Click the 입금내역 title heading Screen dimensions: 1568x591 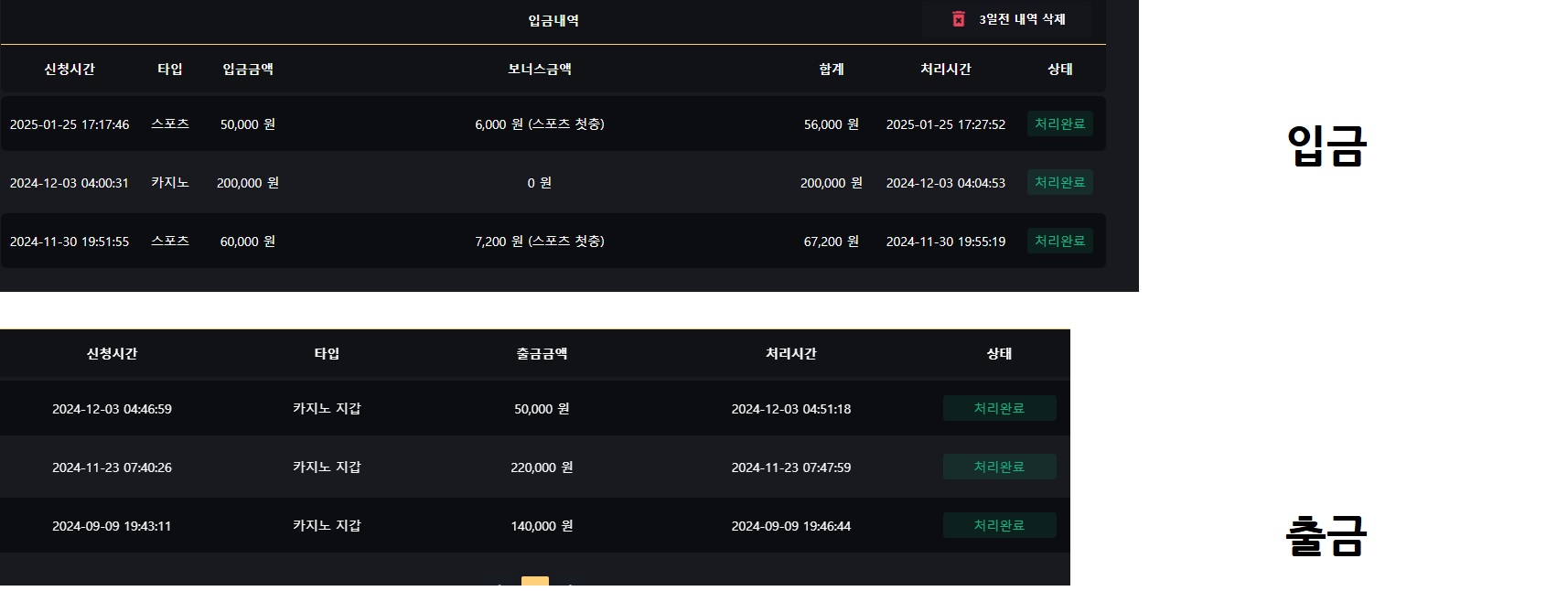[553, 20]
